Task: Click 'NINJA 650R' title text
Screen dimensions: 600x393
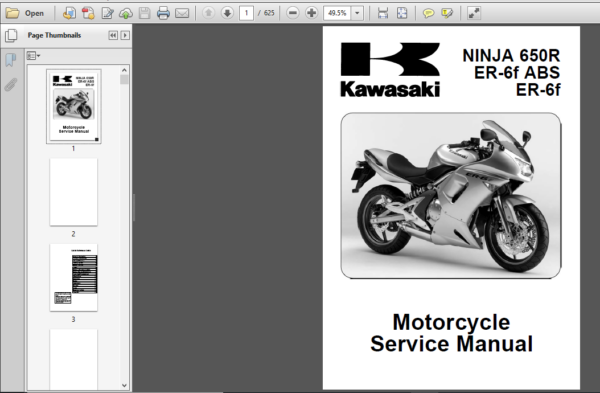Action: pyautogui.click(x=511, y=55)
